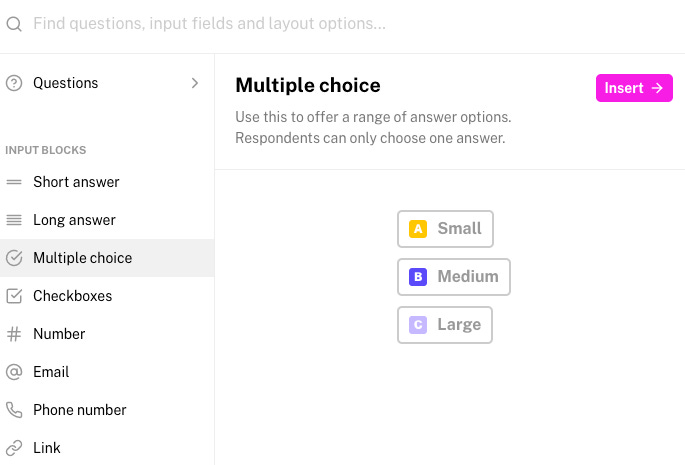
Task: Click the search magnifier icon
Action: [x=14, y=24]
